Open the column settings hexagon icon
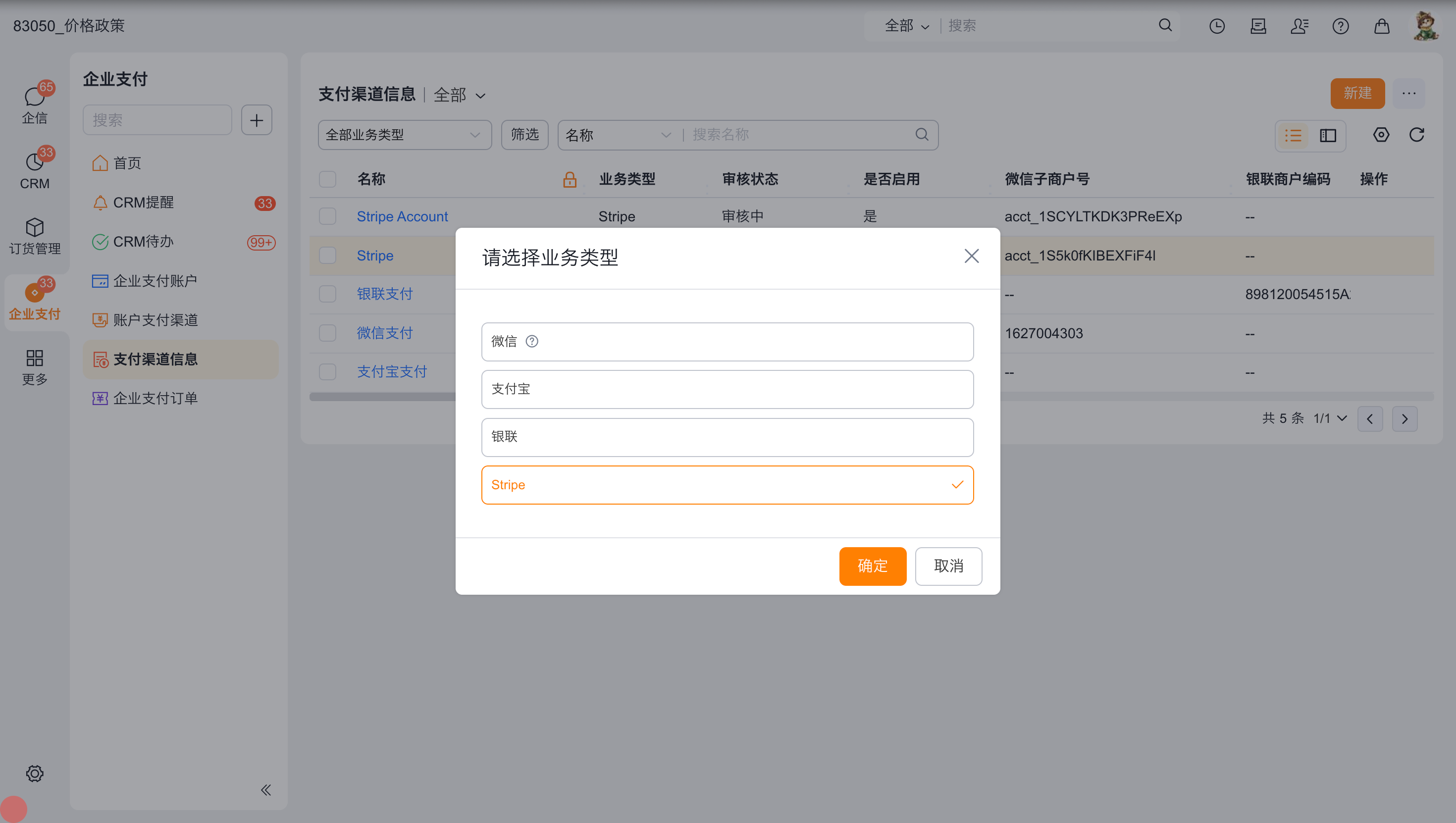1456x823 pixels. (1381, 135)
